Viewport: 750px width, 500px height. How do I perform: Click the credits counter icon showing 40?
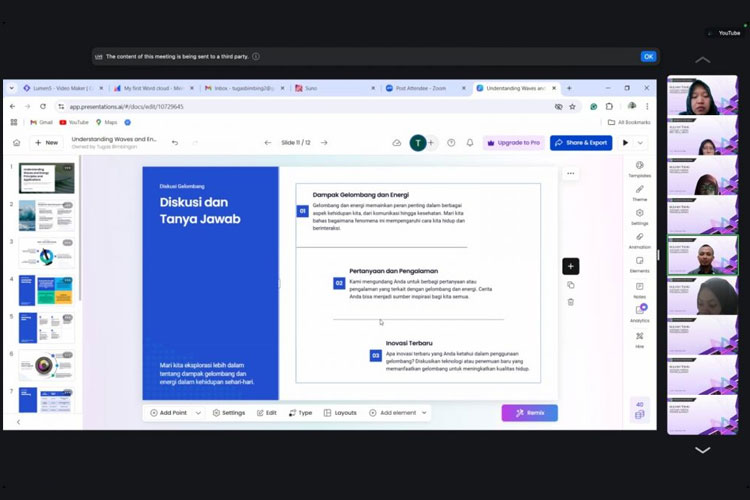coord(640,410)
